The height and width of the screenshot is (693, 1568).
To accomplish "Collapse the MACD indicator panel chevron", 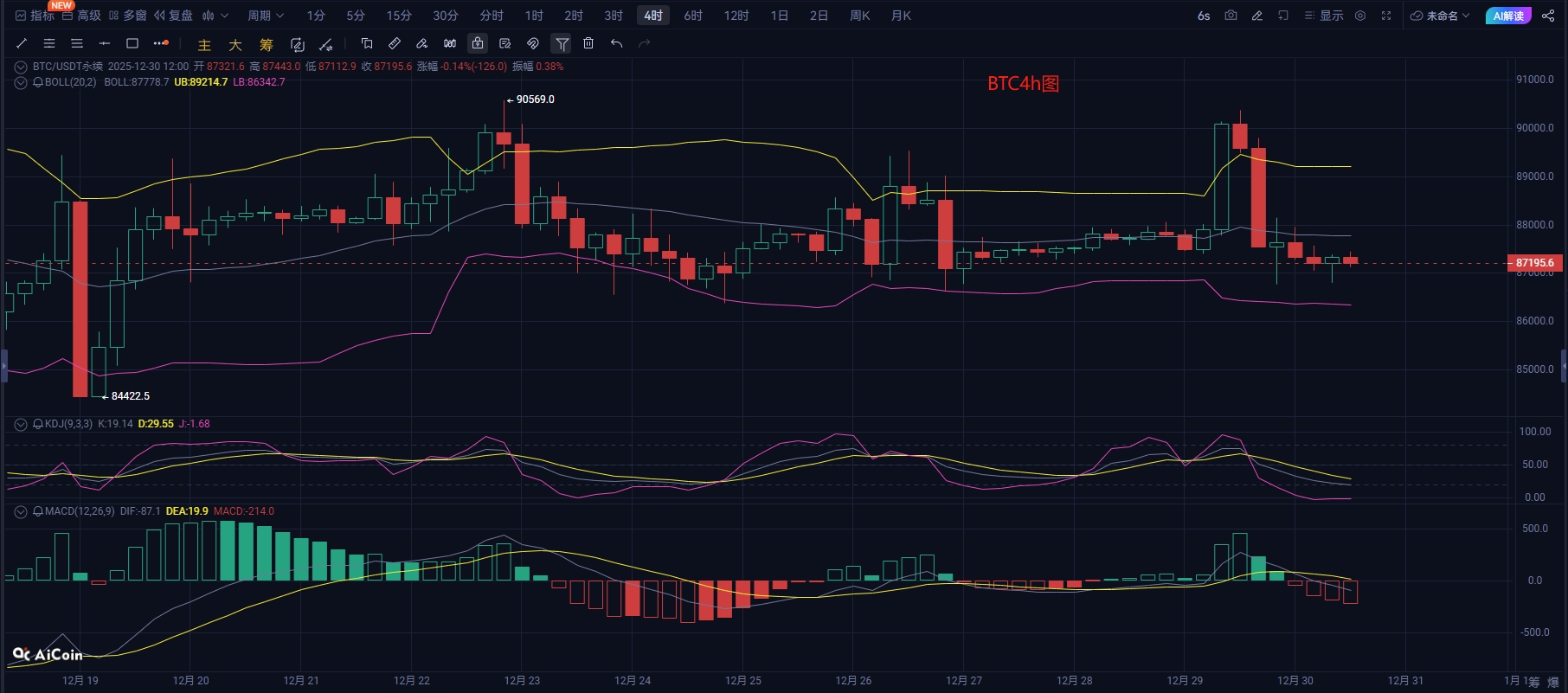I will [20, 511].
